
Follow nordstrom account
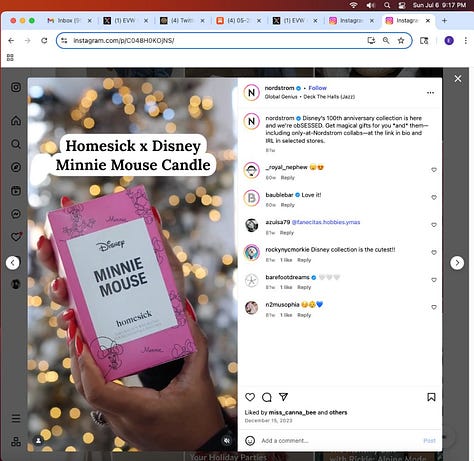coord(317,88)
